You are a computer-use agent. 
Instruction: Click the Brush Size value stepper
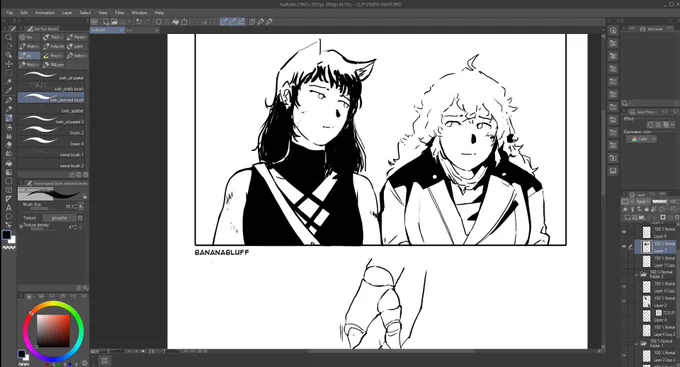75,207
